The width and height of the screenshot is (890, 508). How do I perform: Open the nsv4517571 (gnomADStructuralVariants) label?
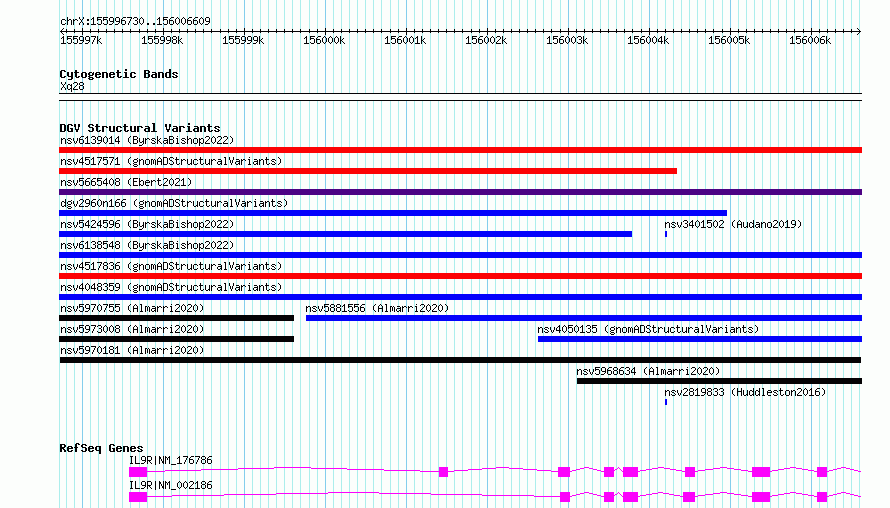pyautogui.click(x=171, y=161)
